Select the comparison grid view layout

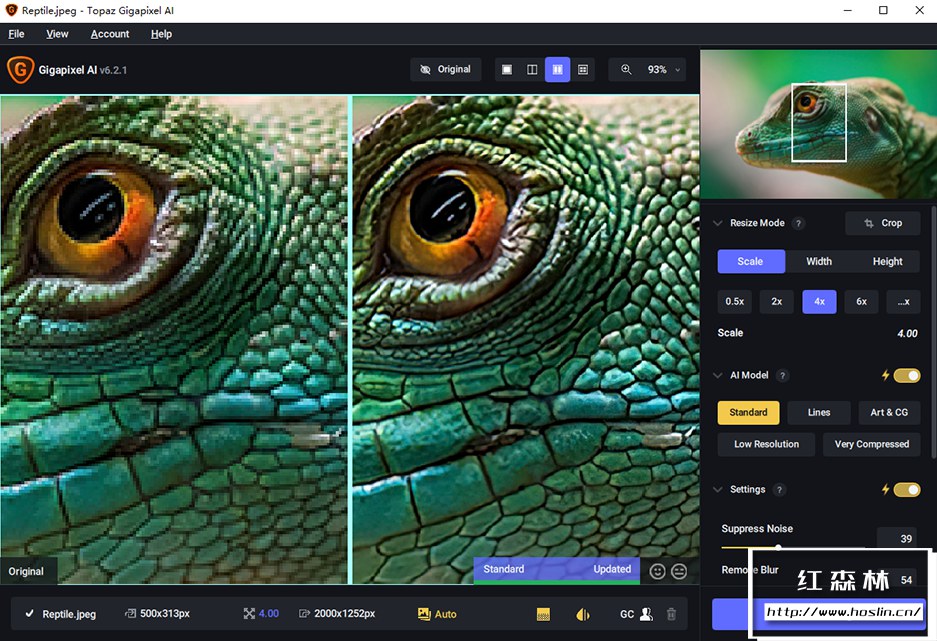[583, 69]
